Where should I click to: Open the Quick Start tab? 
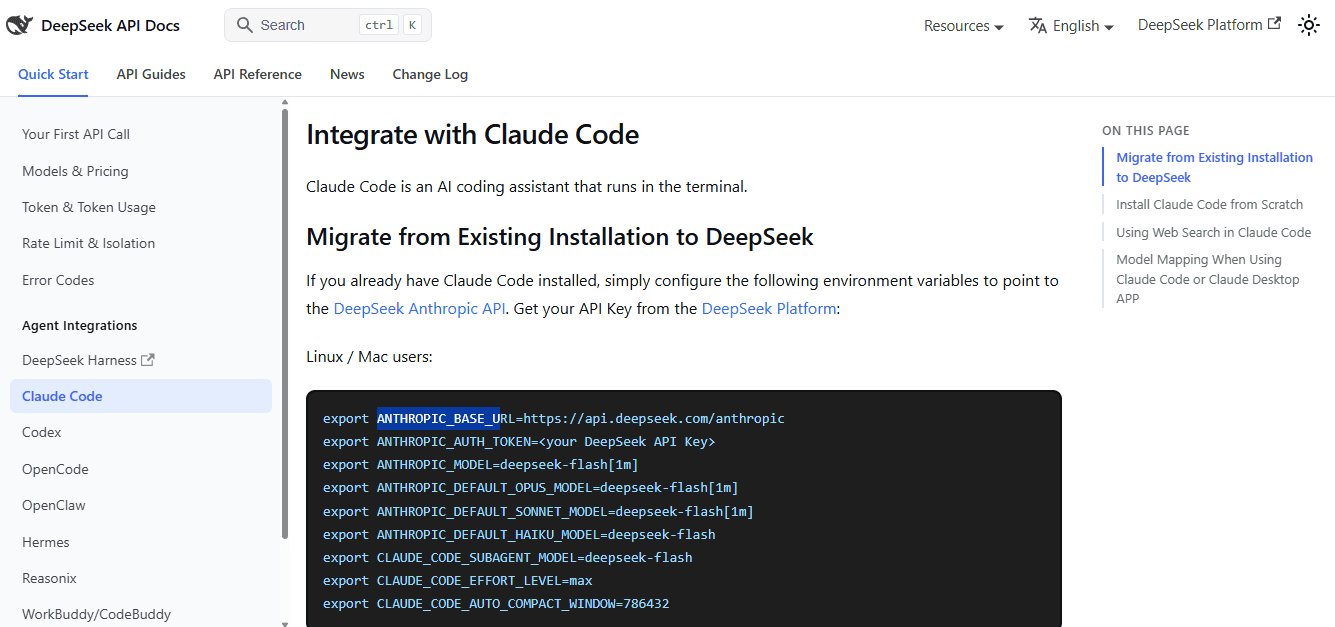53,74
